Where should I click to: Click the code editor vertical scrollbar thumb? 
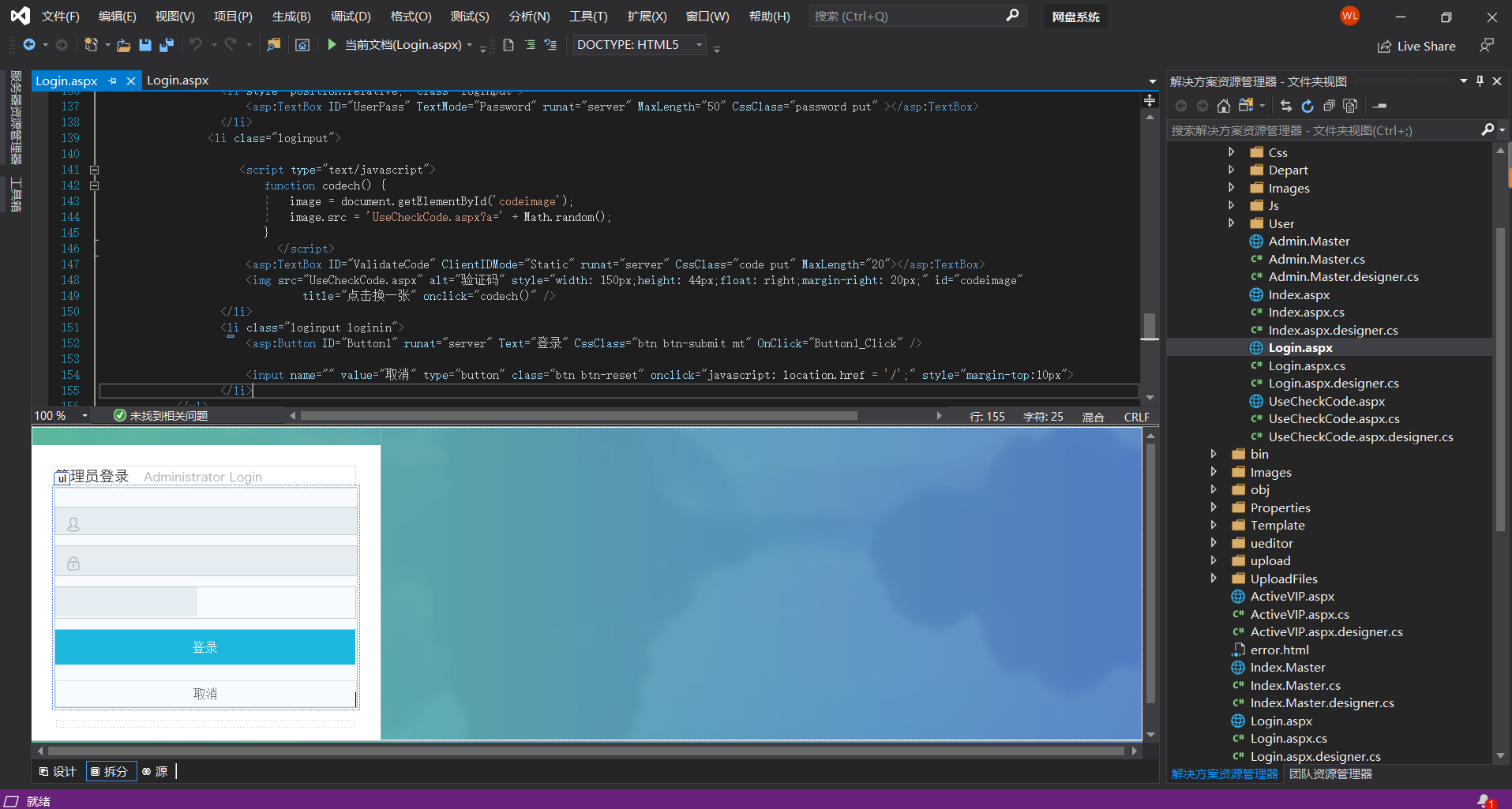pyautogui.click(x=1150, y=325)
